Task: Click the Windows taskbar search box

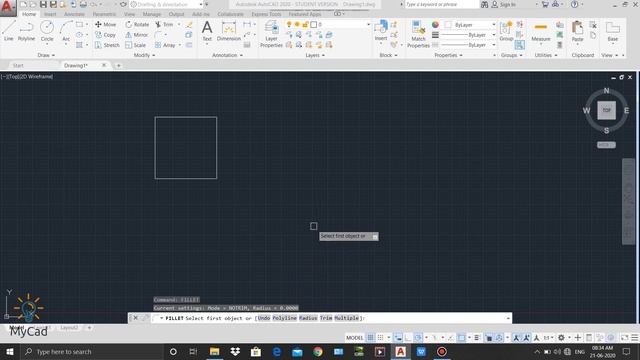Action: click(x=91, y=351)
